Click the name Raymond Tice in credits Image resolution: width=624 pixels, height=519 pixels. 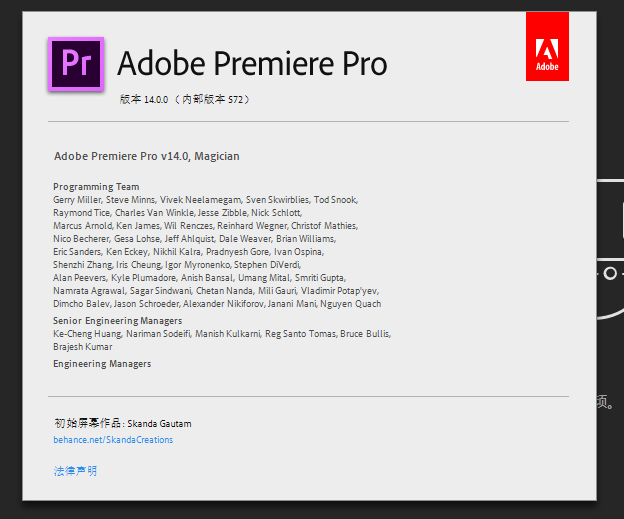[x=82, y=213]
